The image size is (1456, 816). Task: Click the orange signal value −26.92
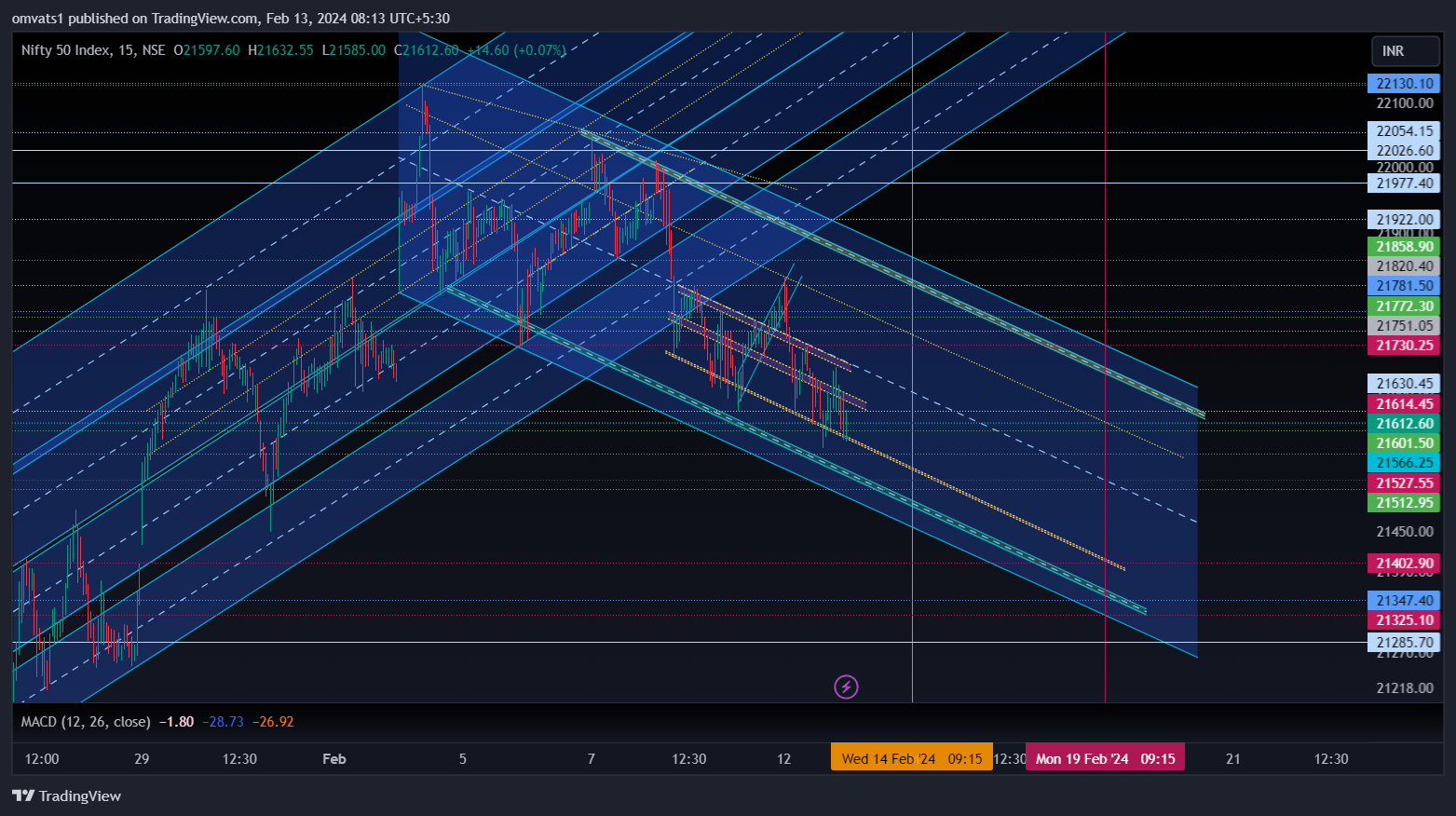pos(275,722)
